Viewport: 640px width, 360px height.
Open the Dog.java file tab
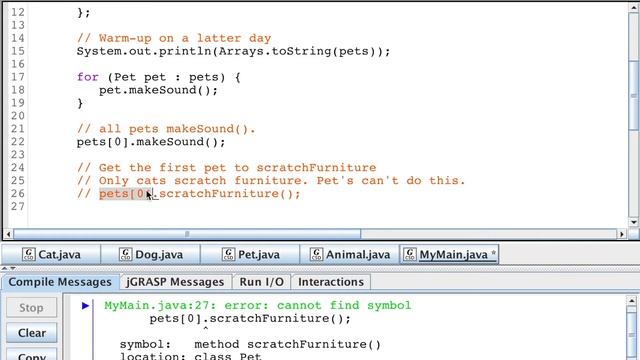[151, 255]
